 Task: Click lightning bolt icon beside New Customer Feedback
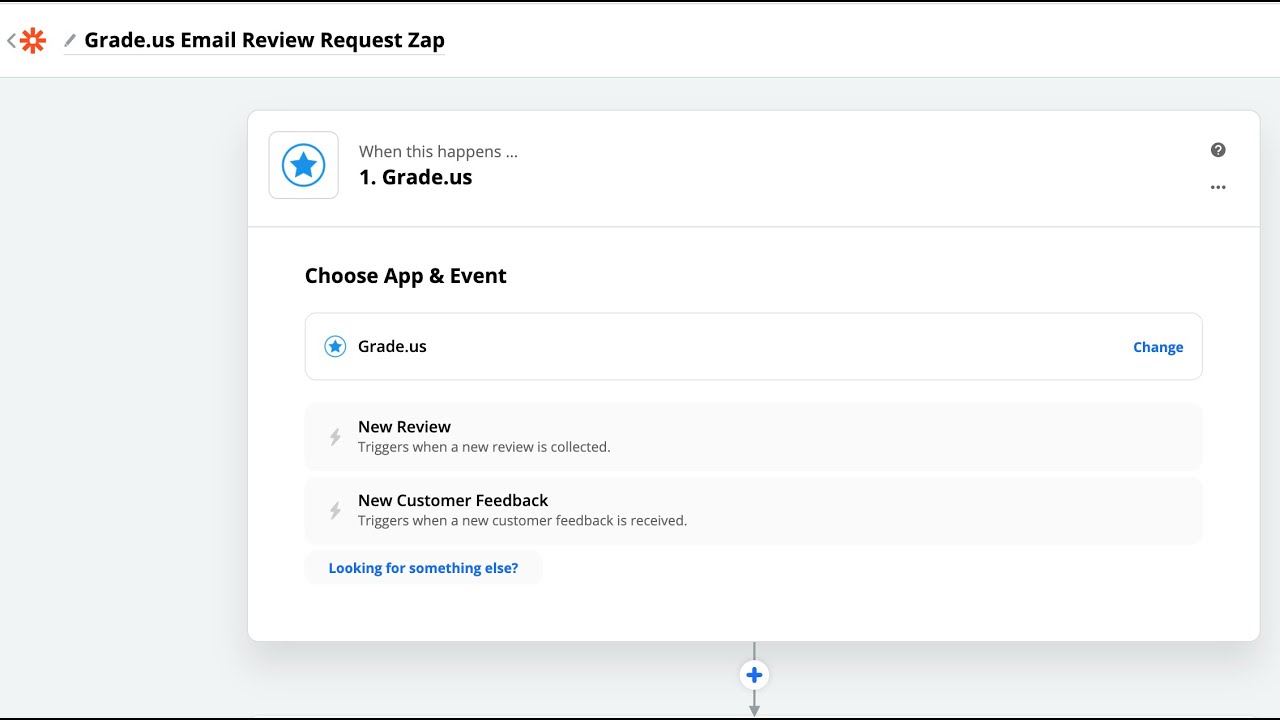335,511
